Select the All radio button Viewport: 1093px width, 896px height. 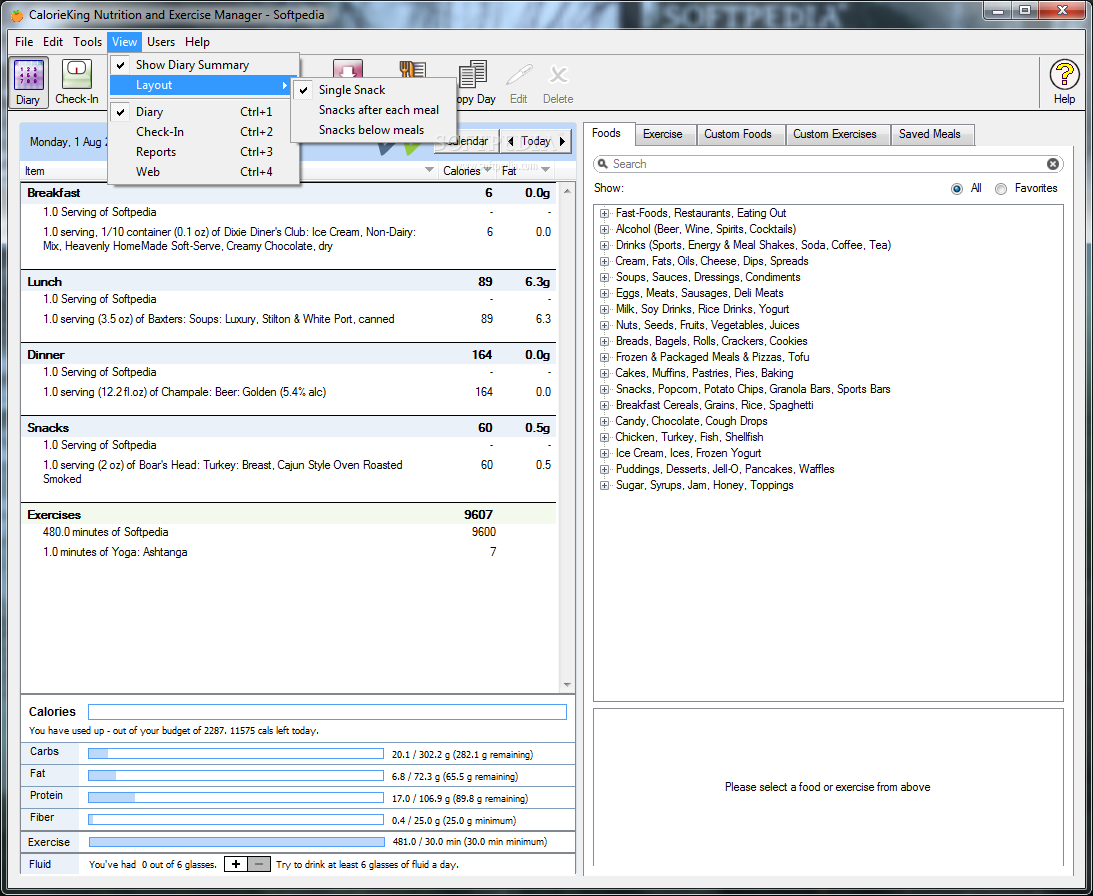[957, 189]
